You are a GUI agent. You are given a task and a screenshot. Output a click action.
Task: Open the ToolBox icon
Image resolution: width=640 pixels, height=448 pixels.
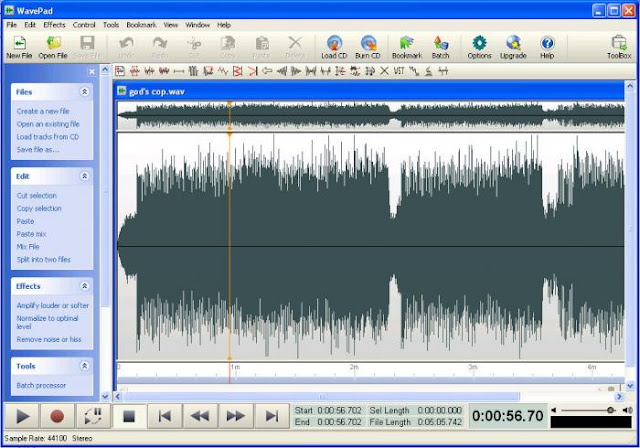[619, 47]
